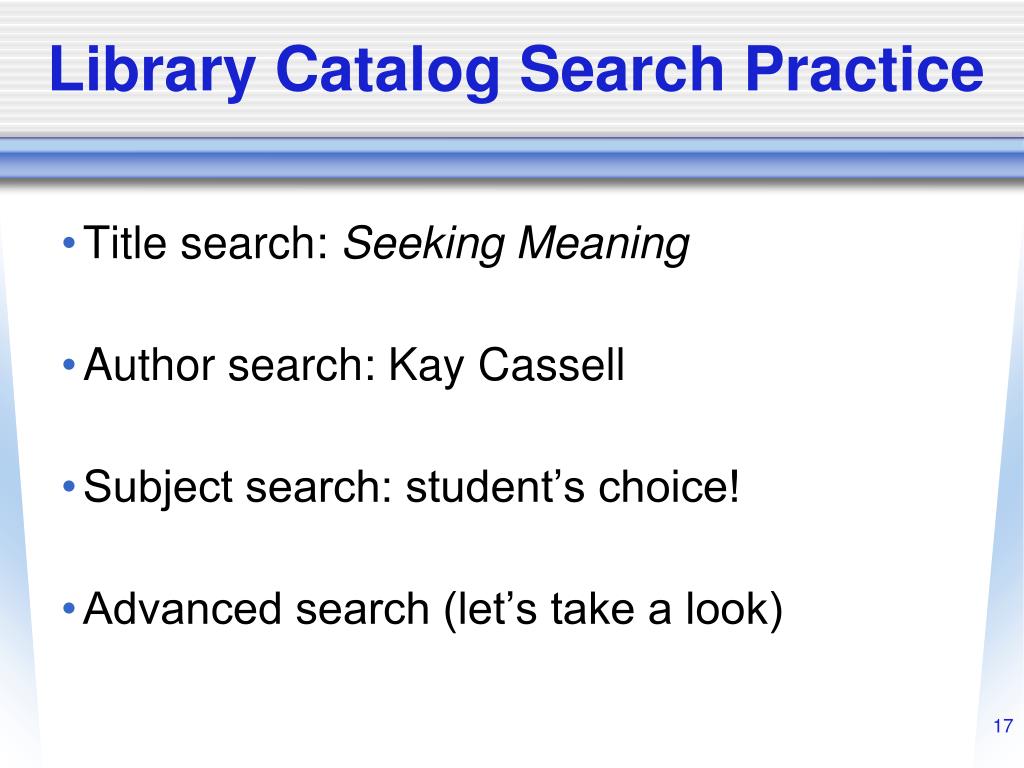The image size is (1024, 768).
Task: Click the name Kay Cassell
Action: click(x=507, y=366)
